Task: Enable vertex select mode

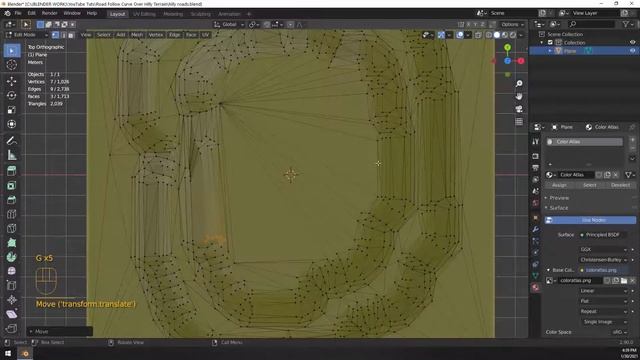Action: 56,35
